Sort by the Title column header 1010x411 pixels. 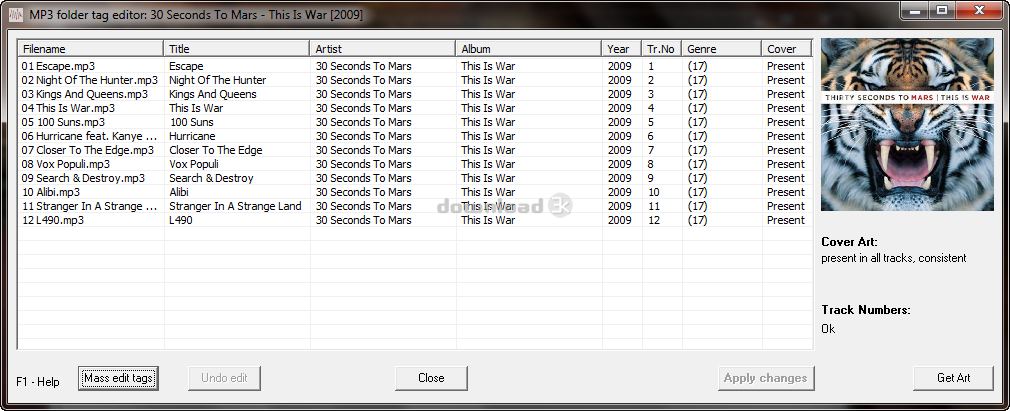coord(237,49)
